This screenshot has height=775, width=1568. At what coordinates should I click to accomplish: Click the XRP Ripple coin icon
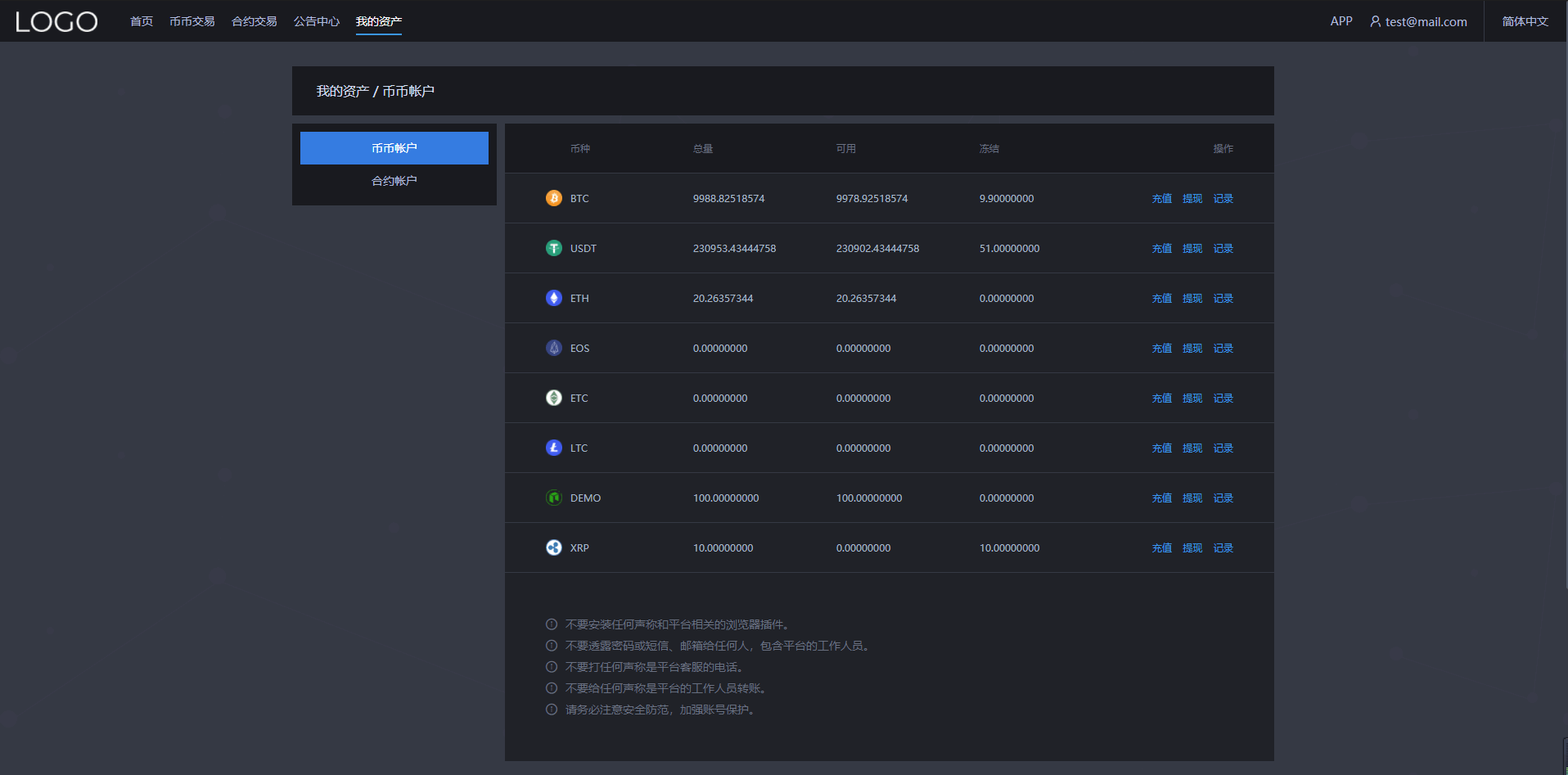click(554, 547)
